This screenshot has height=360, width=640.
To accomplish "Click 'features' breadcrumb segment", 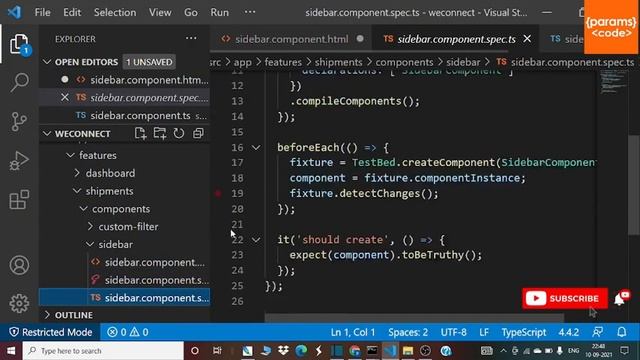I will (283, 62).
